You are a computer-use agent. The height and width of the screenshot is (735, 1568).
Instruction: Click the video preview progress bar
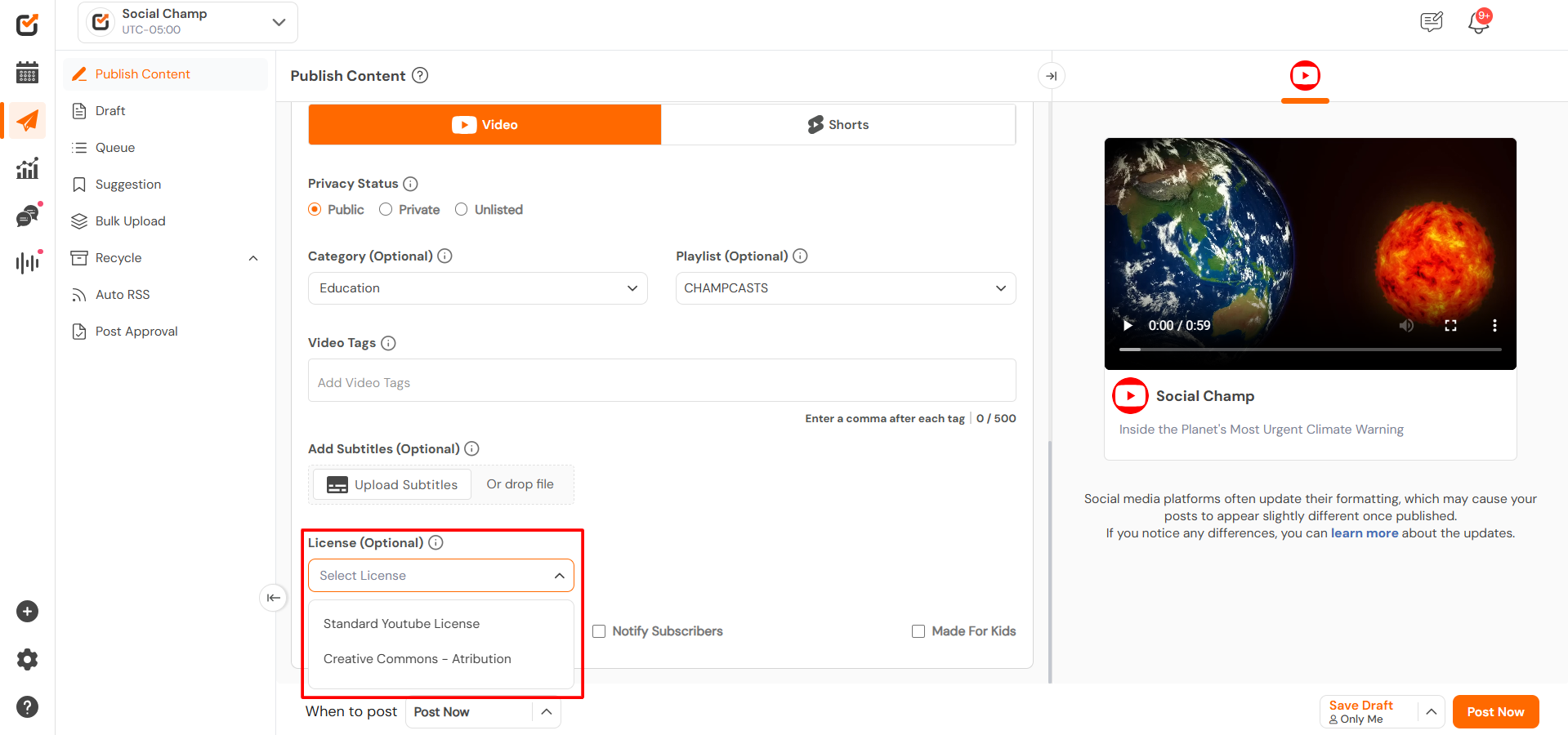click(x=1310, y=350)
